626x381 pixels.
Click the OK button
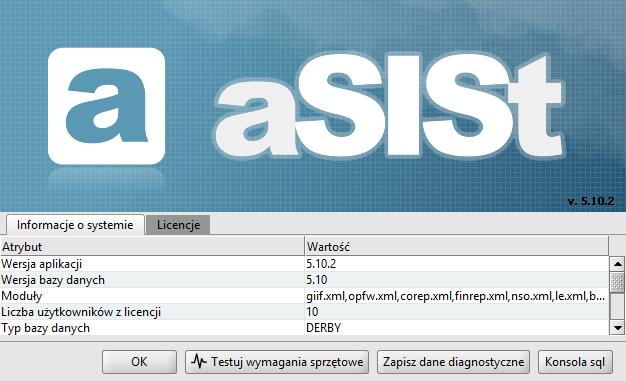pos(139,362)
